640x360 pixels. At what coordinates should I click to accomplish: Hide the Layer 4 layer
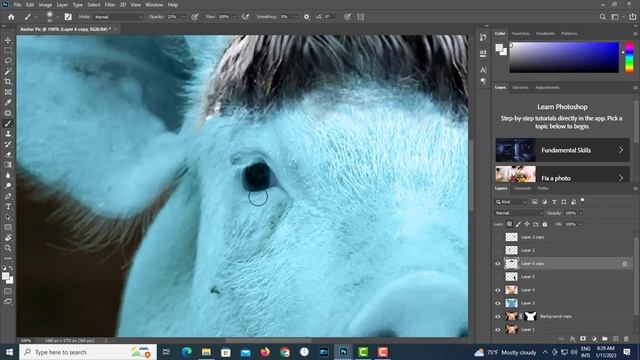(498, 290)
